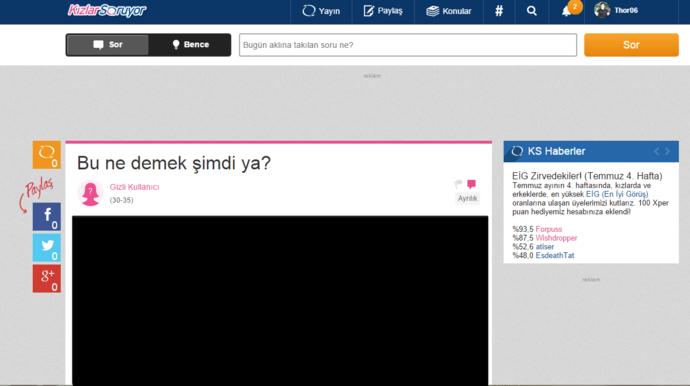The width and height of the screenshot is (690, 386).
Task: Click the orange comment count icon
Action: pyautogui.click(x=47, y=155)
